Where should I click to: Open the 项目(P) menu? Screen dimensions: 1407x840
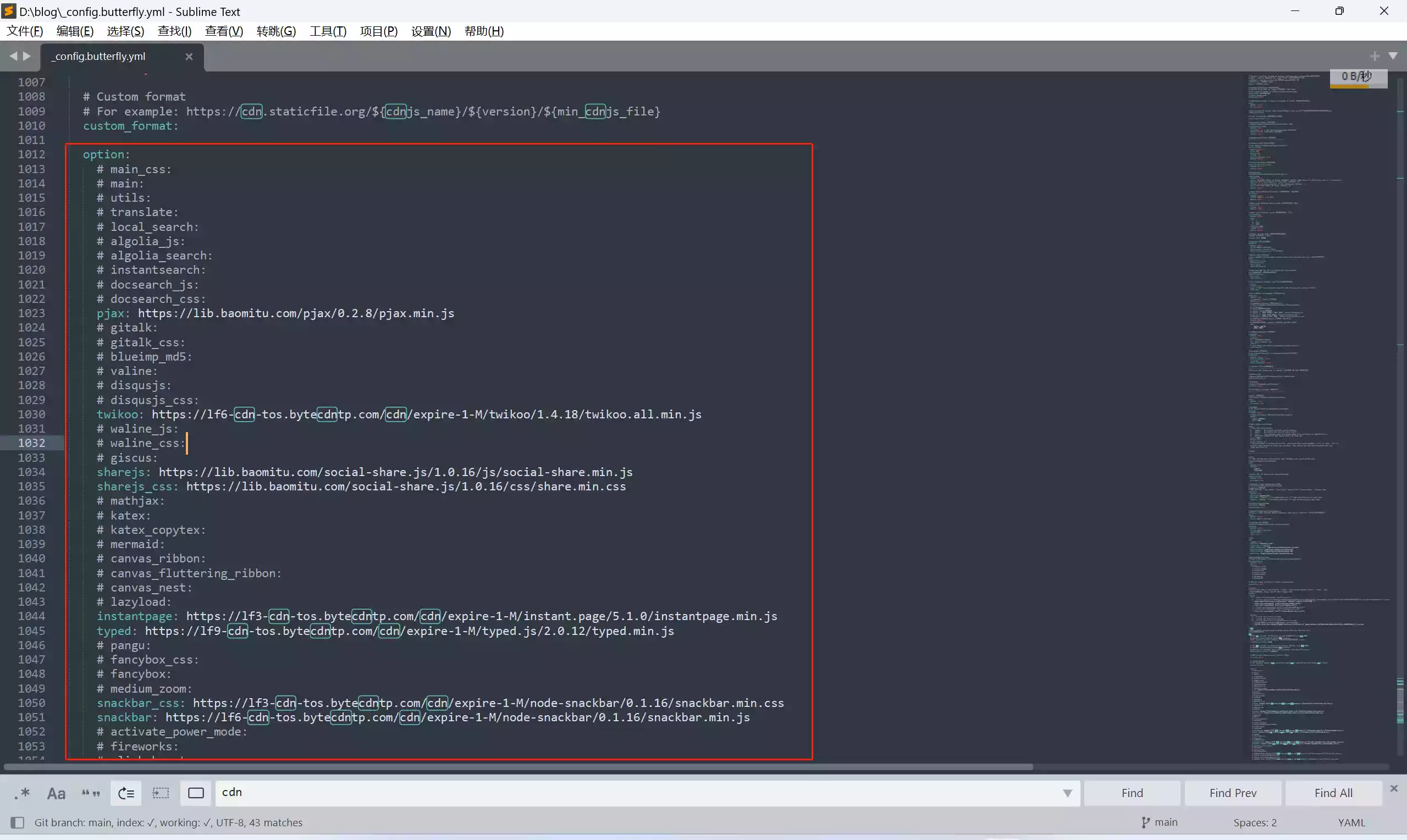379,31
